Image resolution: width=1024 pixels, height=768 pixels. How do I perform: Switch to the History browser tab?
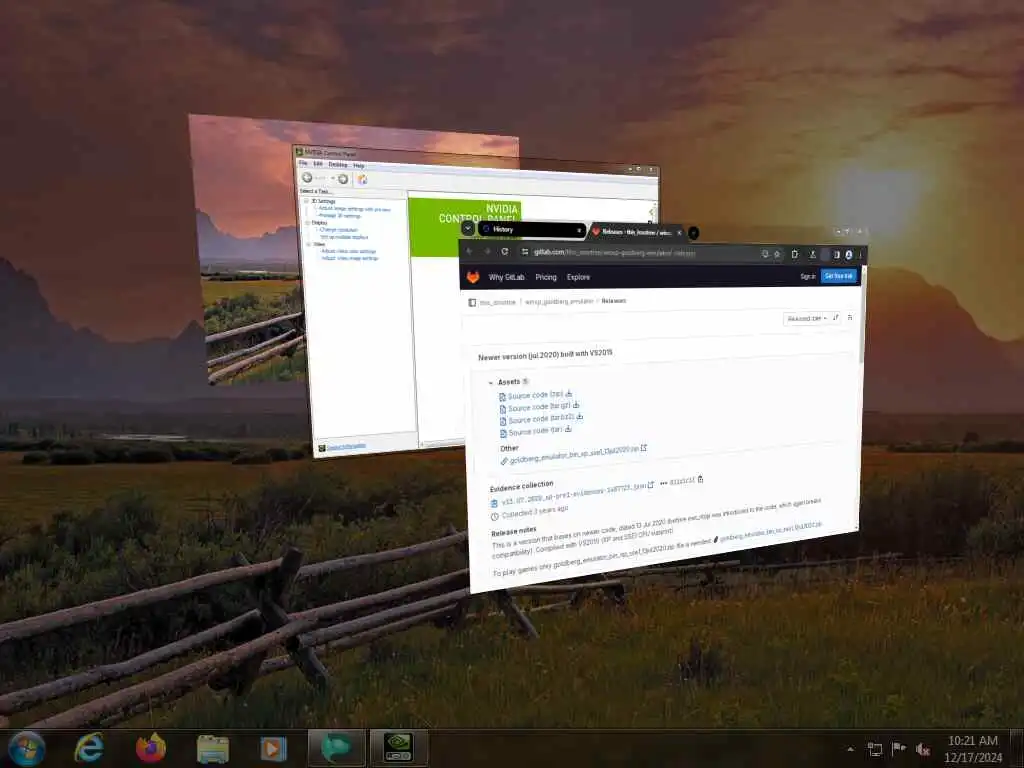pyautogui.click(x=532, y=229)
